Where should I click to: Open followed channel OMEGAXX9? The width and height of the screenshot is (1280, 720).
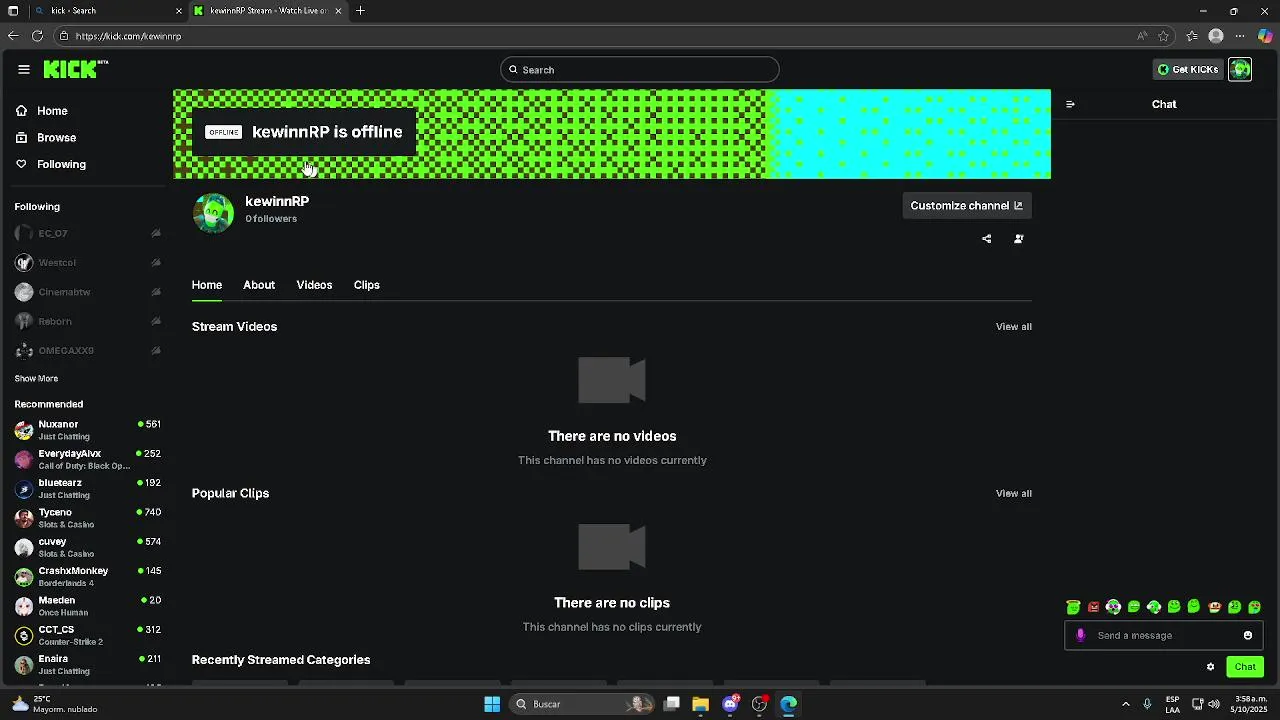(x=88, y=351)
